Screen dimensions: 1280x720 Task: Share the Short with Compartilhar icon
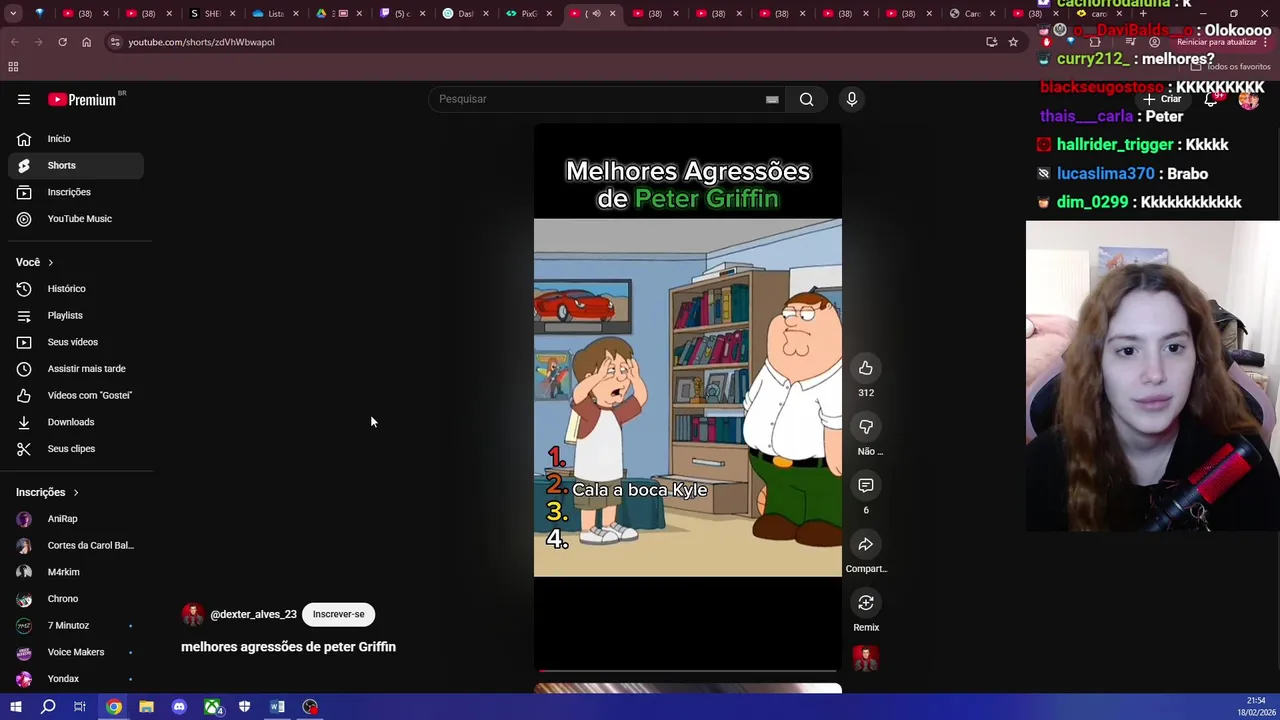866,544
